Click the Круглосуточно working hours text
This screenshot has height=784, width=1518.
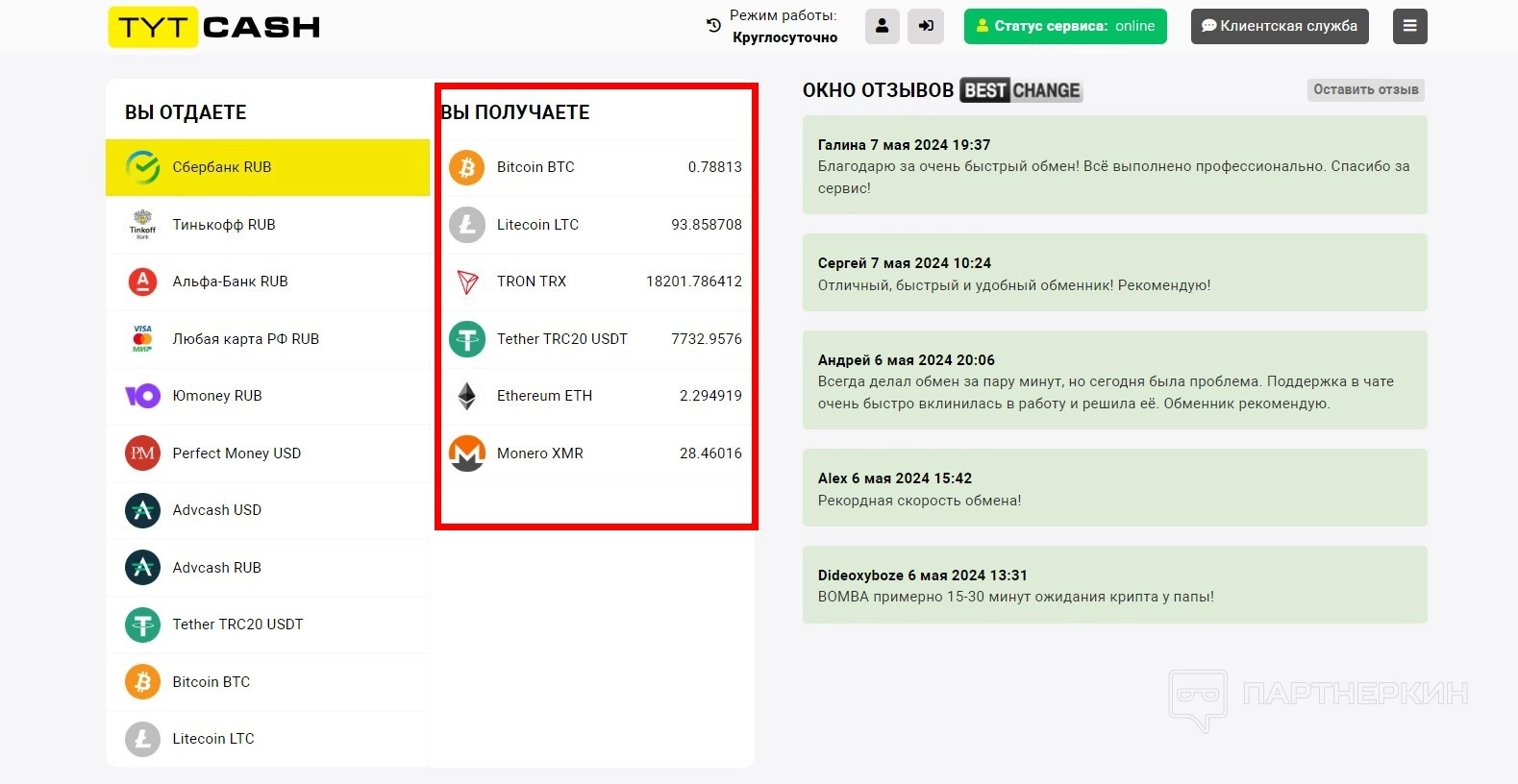click(785, 37)
